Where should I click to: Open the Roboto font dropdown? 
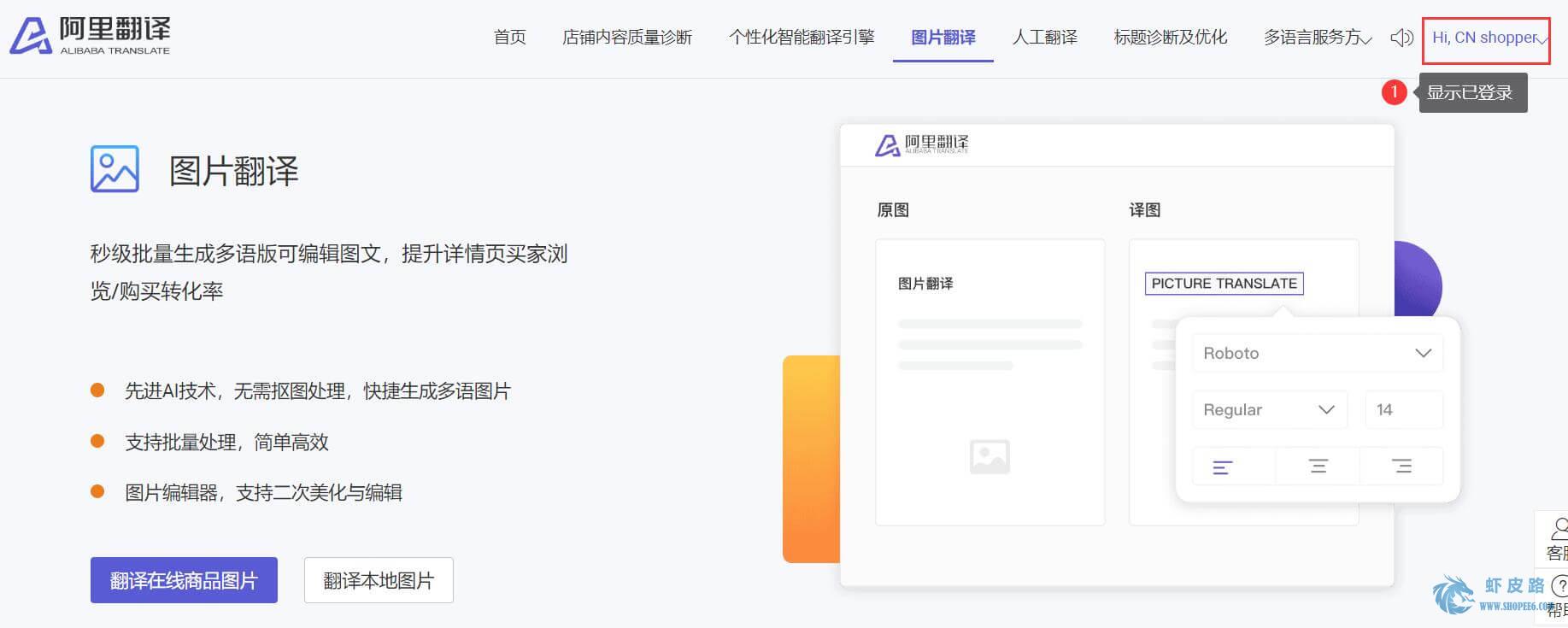tap(1317, 353)
